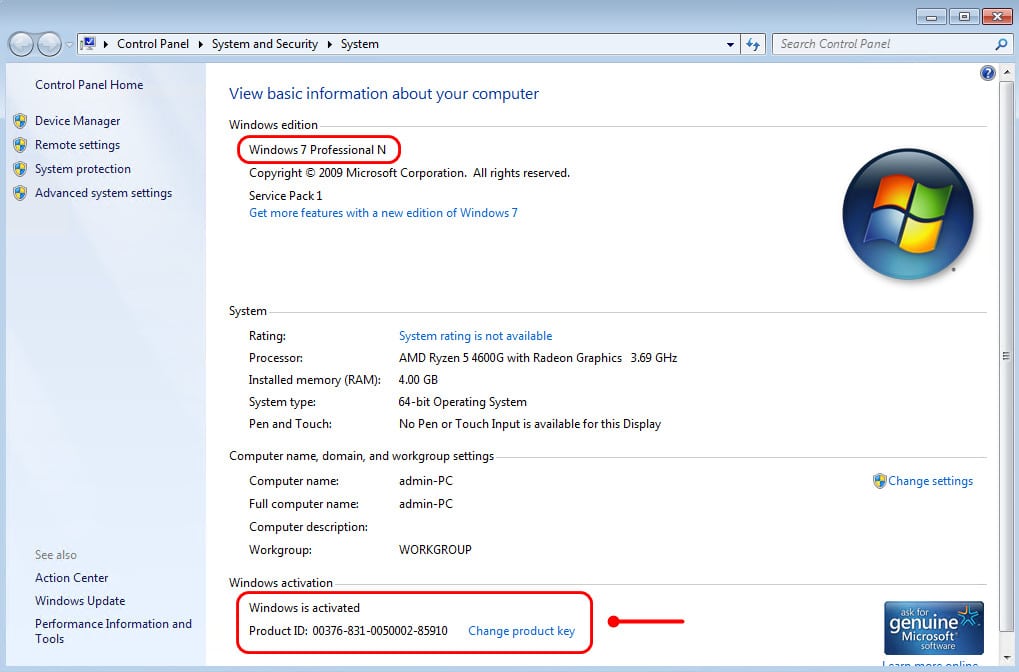The width and height of the screenshot is (1019, 672).
Task: Select Control Panel in breadcrumb path
Action: (153, 44)
